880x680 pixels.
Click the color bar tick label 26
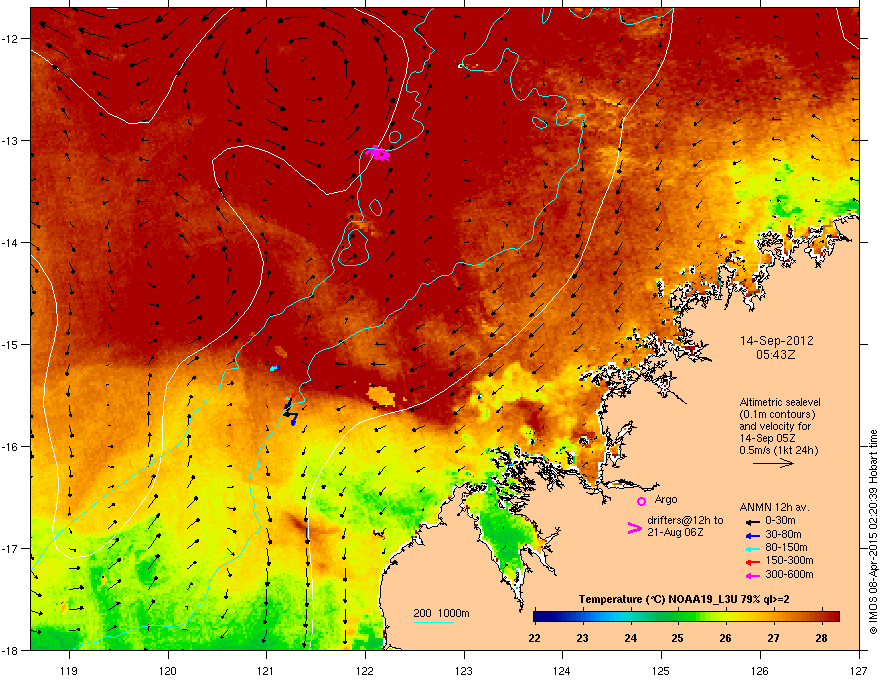click(x=726, y=638)
